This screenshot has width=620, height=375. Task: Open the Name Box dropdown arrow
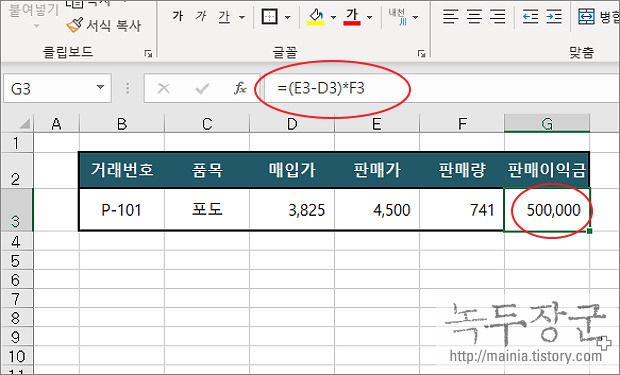coord(100,87)
